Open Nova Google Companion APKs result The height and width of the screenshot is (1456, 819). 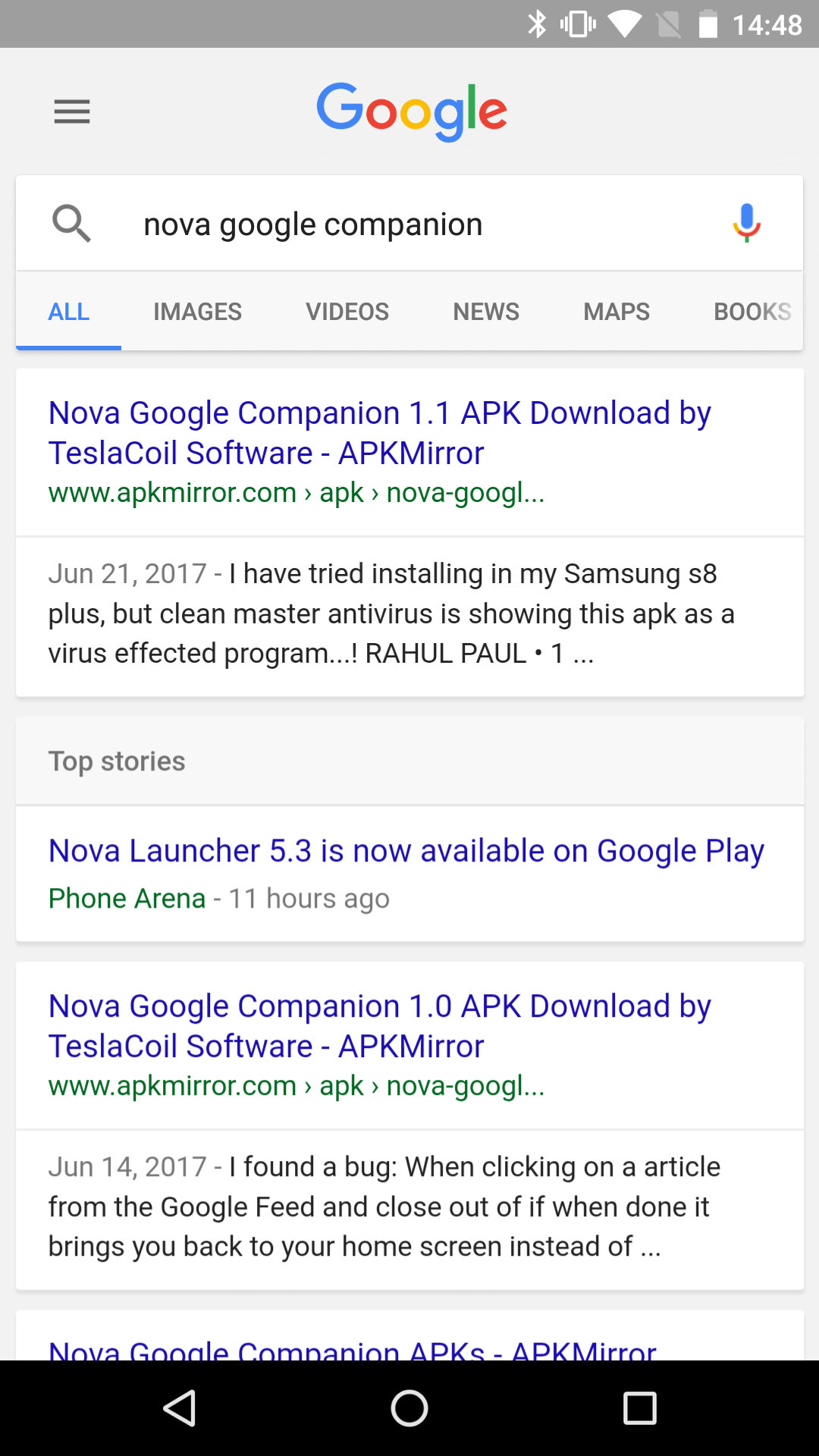(x=353, y=1348)
